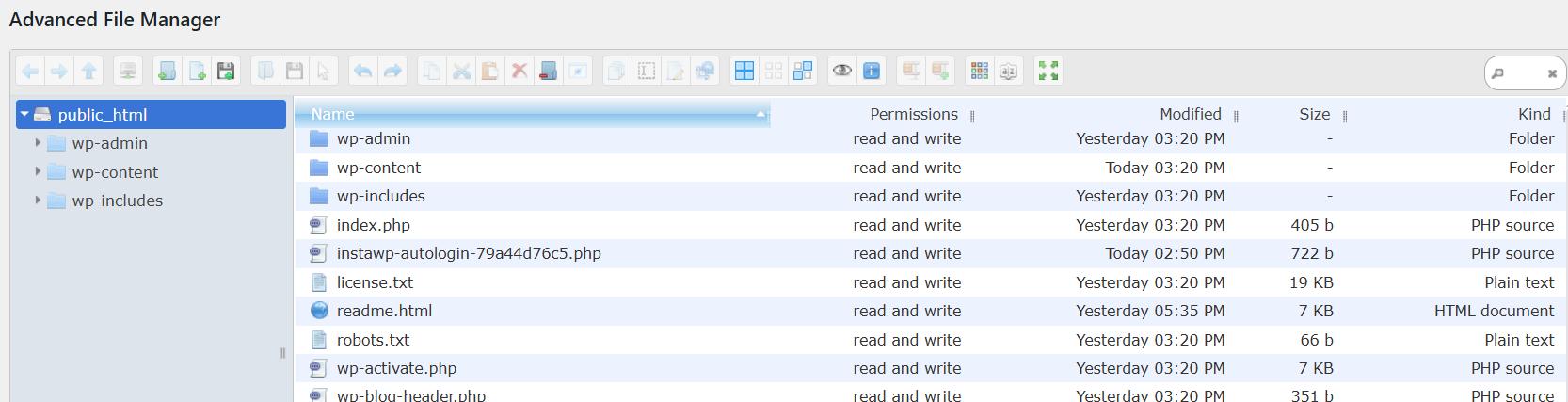Viewport: 1568px width, 402px height.
Task: Expand wp-admin in the folder tree
Action: (x=38, y=143)
